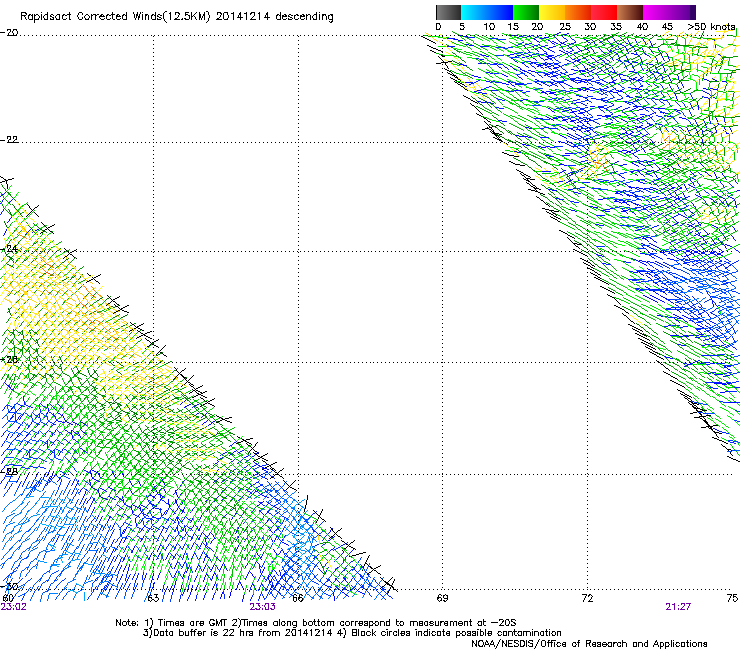Click the 'measurement at -20S' note text
This screenshot has height=650, width=740.
(464, 623)
